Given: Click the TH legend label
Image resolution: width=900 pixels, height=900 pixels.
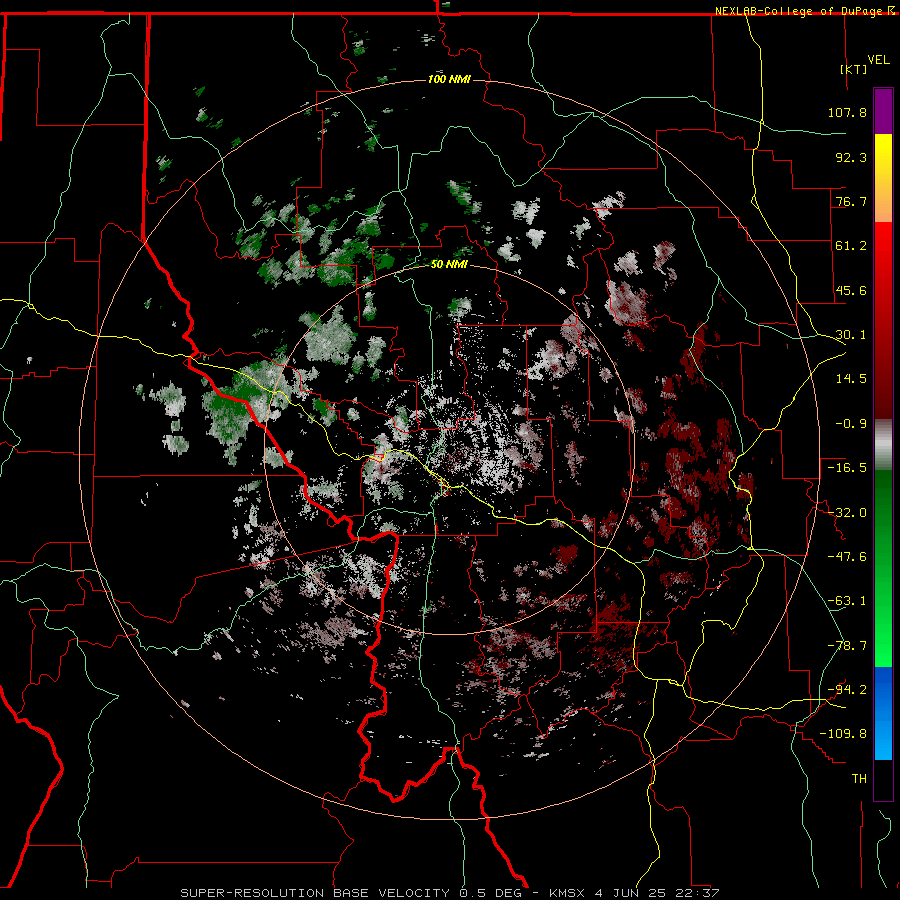Looking at the screenshot, I should tap(859, 779).
